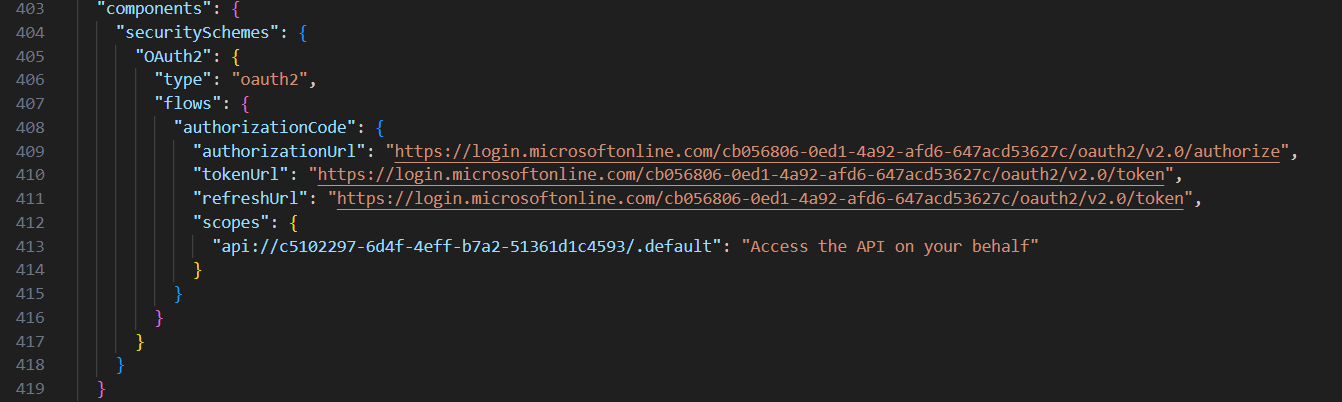Image resolution: width=1342 pixels, height=402 pixels.
Task: Open the tokenUrl link value
Action: click(741, 175)
